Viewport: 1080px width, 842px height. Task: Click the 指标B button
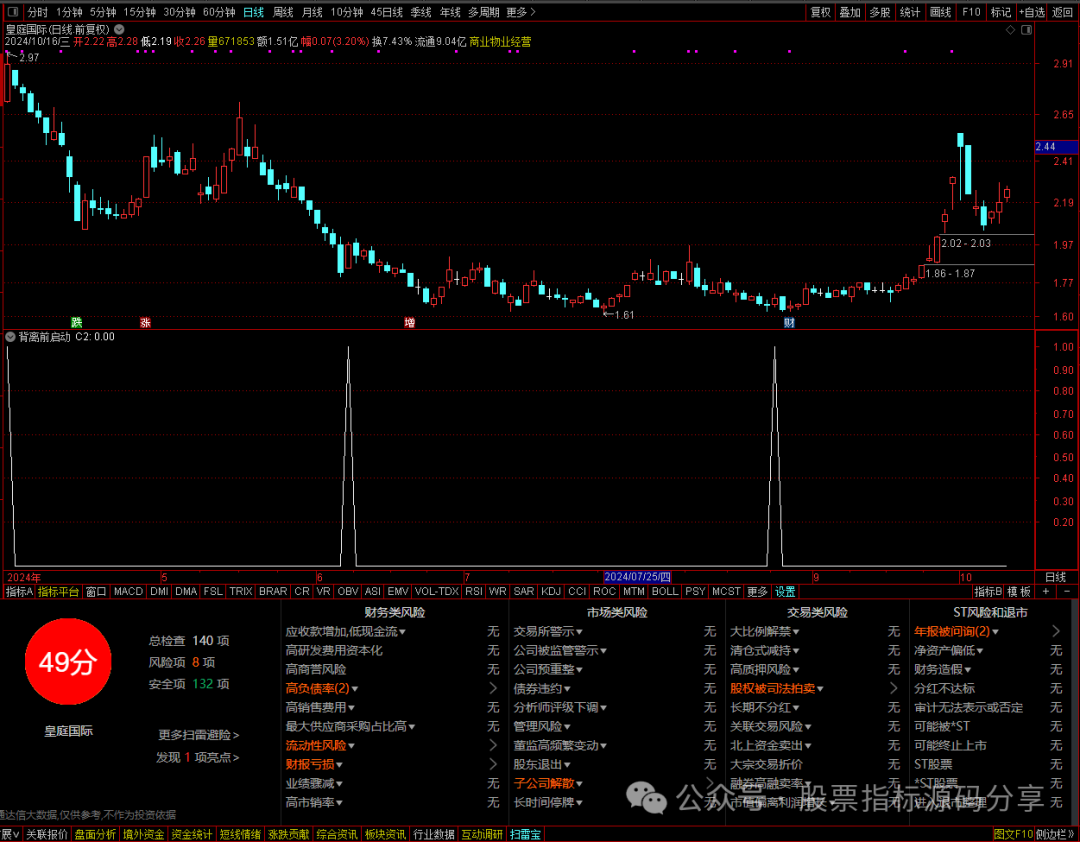(988, 592)
